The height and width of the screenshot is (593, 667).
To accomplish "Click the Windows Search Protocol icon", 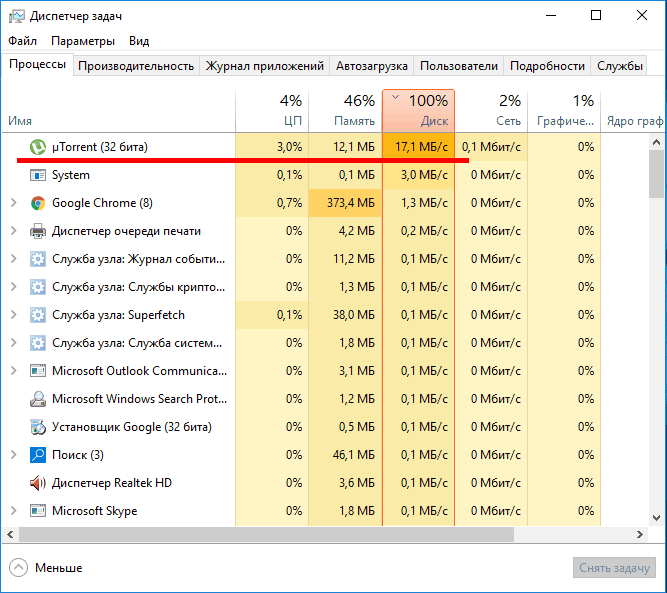I will click(38, 399).
